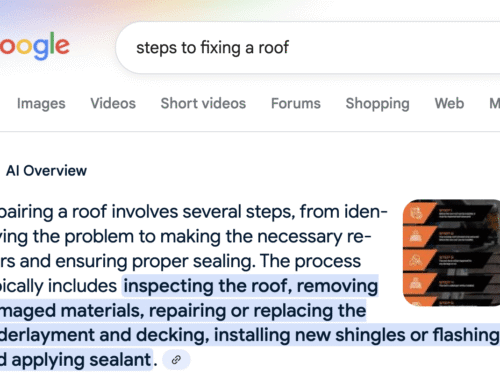Click highlighted 'installing new shingles or flashing' text
The image size is (500, 383).
coord(357,335)
